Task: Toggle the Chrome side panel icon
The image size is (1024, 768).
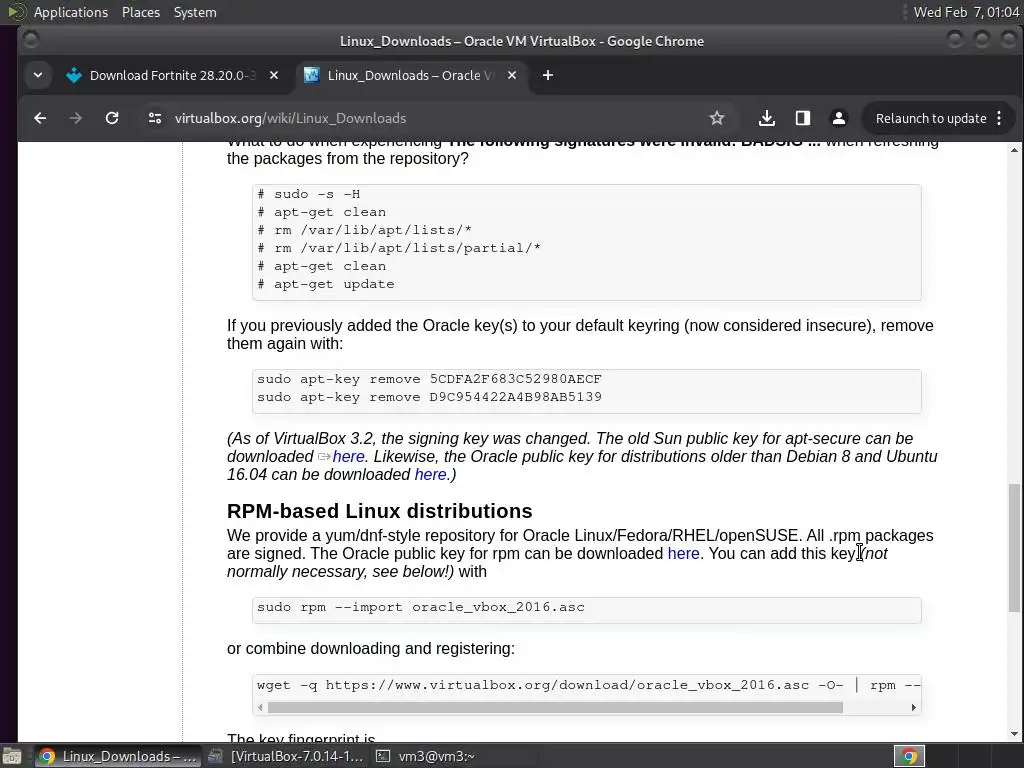Action: click(803, 118)
